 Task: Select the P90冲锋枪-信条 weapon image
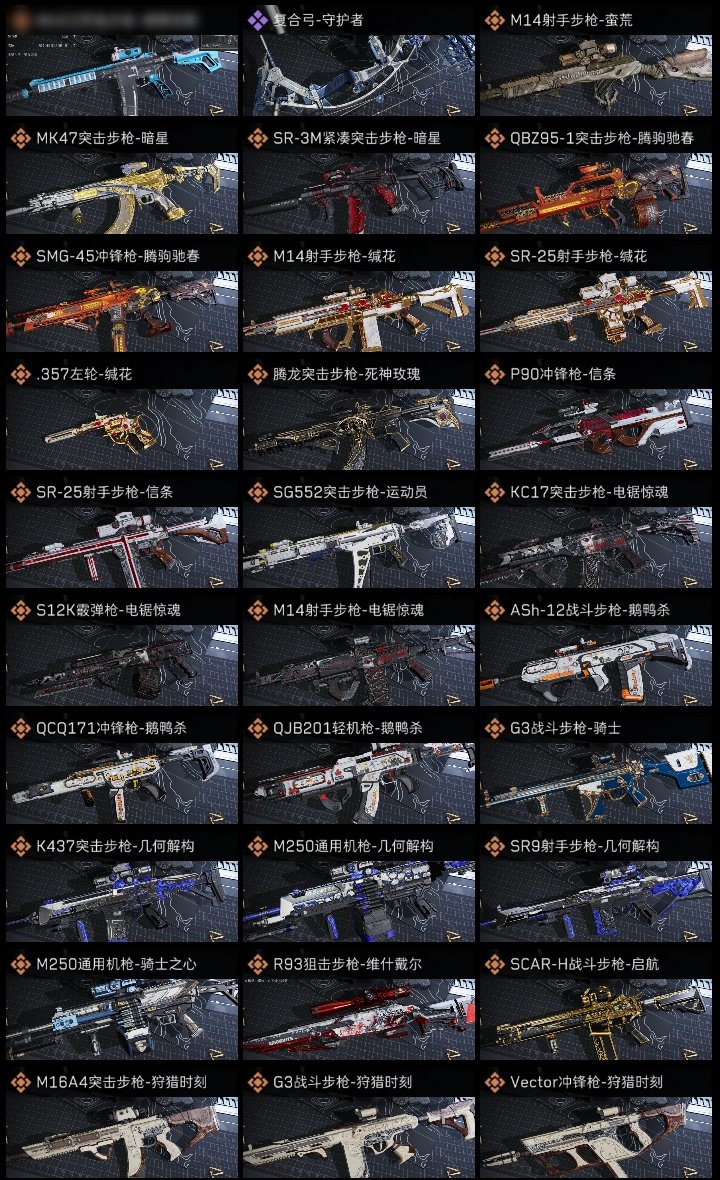(596, 430)
